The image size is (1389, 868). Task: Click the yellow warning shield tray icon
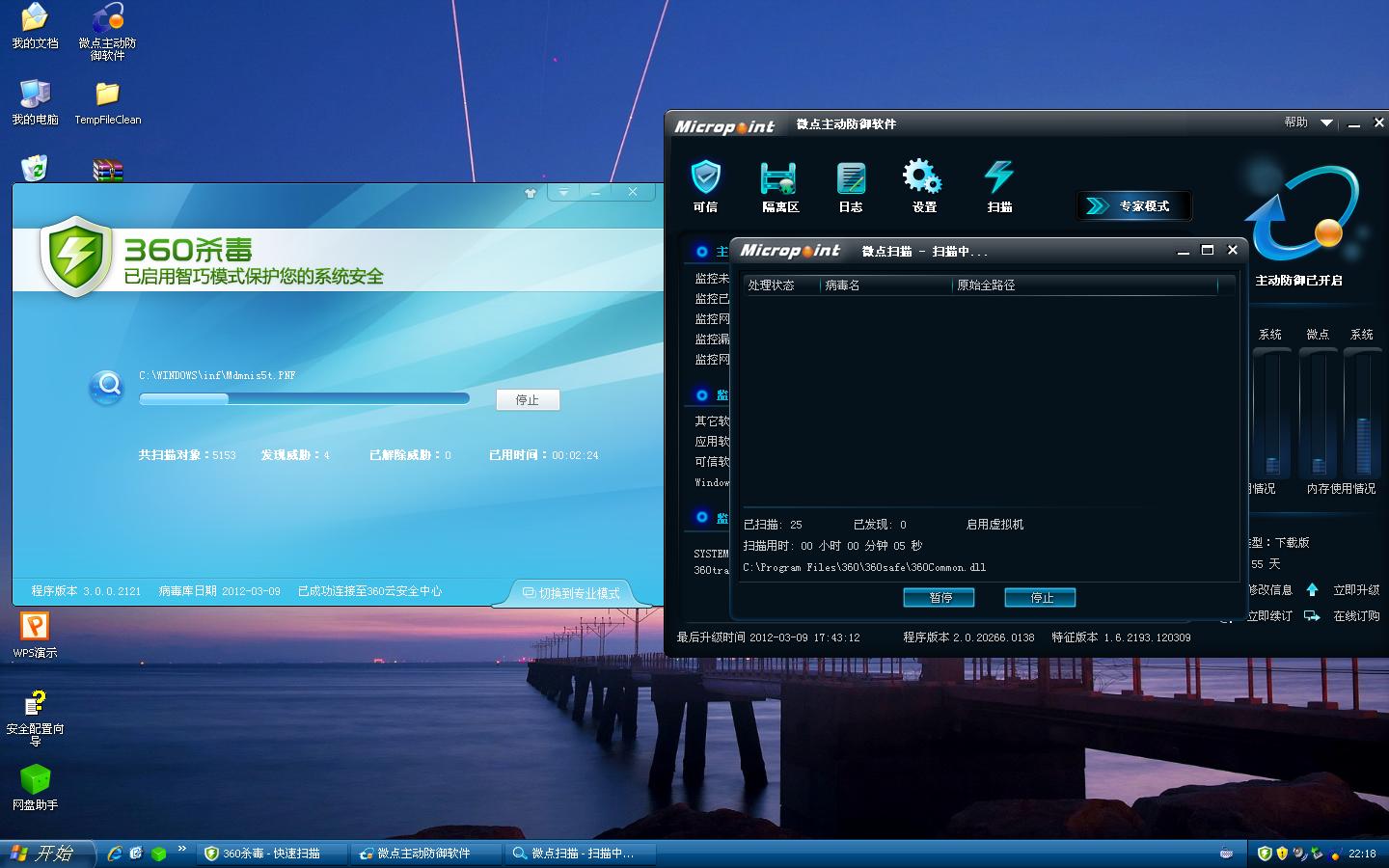(x=1282, y=854)
